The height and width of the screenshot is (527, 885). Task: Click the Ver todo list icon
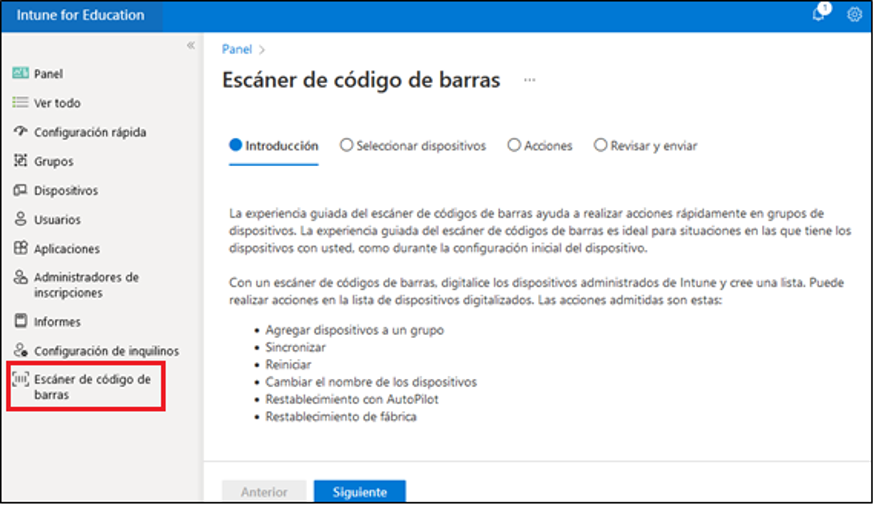[x=20, y=103]
